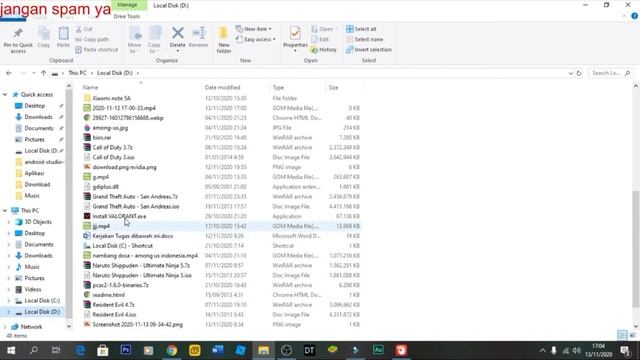Expand Local Disk (C:) in sidebar
This screenshot has height=360, width=640.
point(9,301)
